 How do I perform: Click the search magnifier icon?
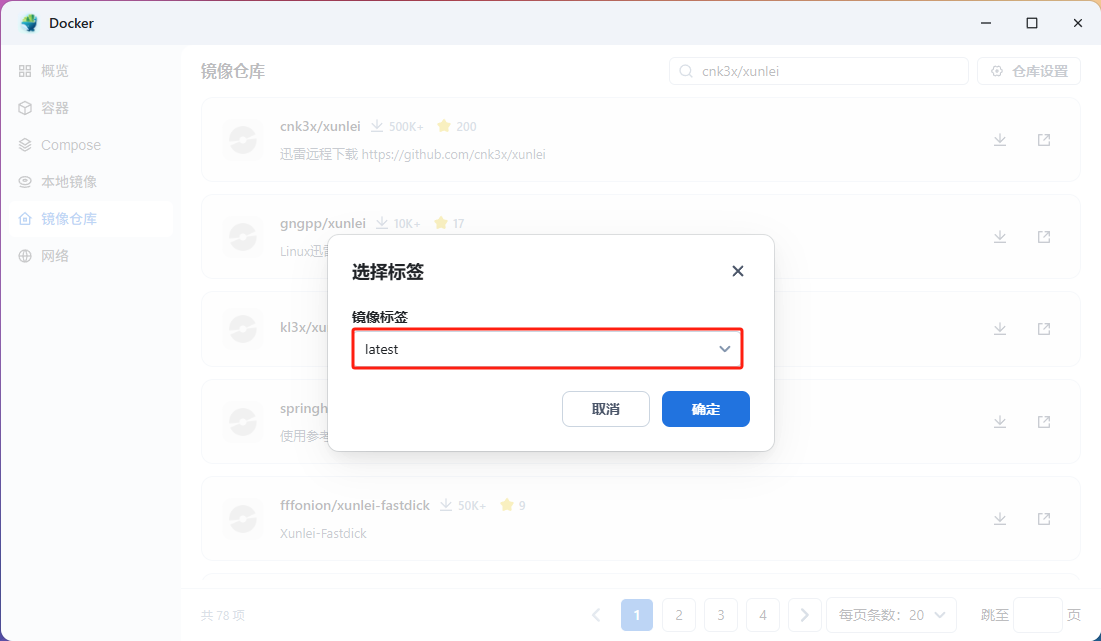[686, 71]
